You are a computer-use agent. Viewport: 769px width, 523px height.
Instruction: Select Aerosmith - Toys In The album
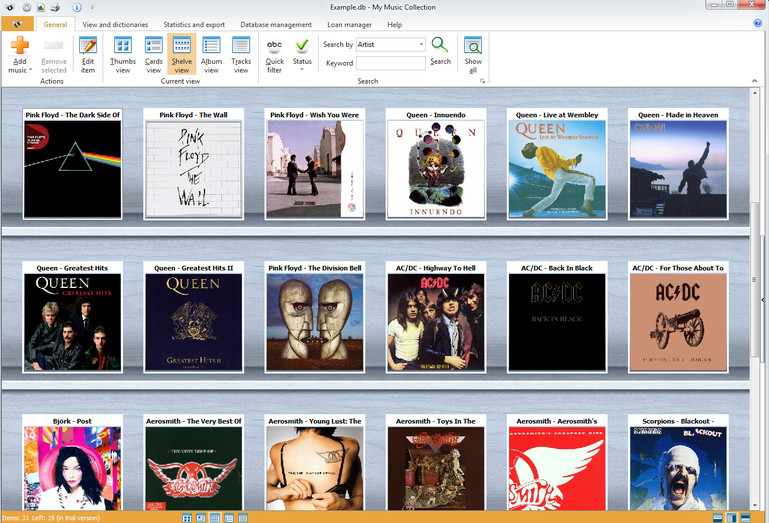click(436, 463)
